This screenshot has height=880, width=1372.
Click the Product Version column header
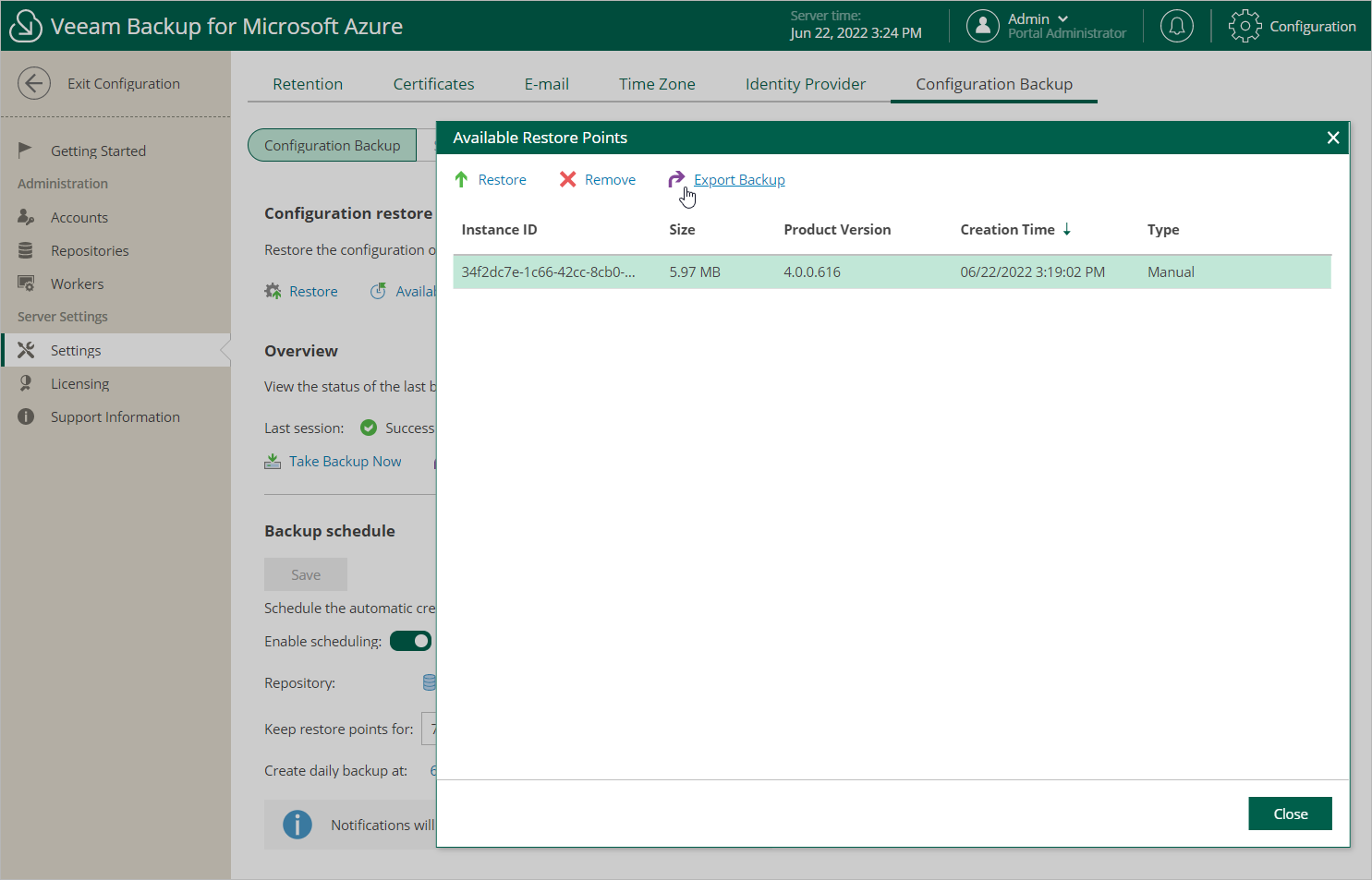[837, 229]
